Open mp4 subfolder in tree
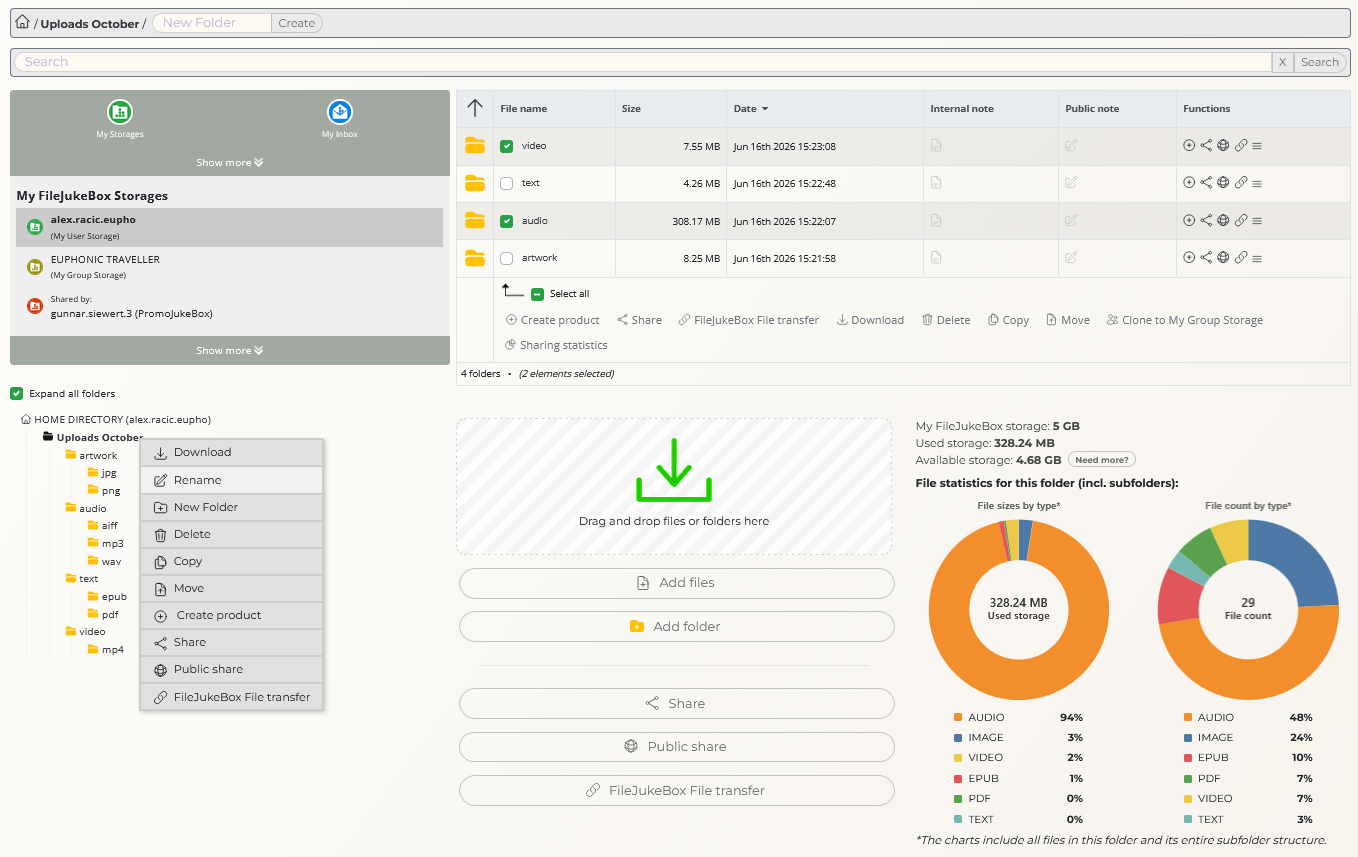 113,649
